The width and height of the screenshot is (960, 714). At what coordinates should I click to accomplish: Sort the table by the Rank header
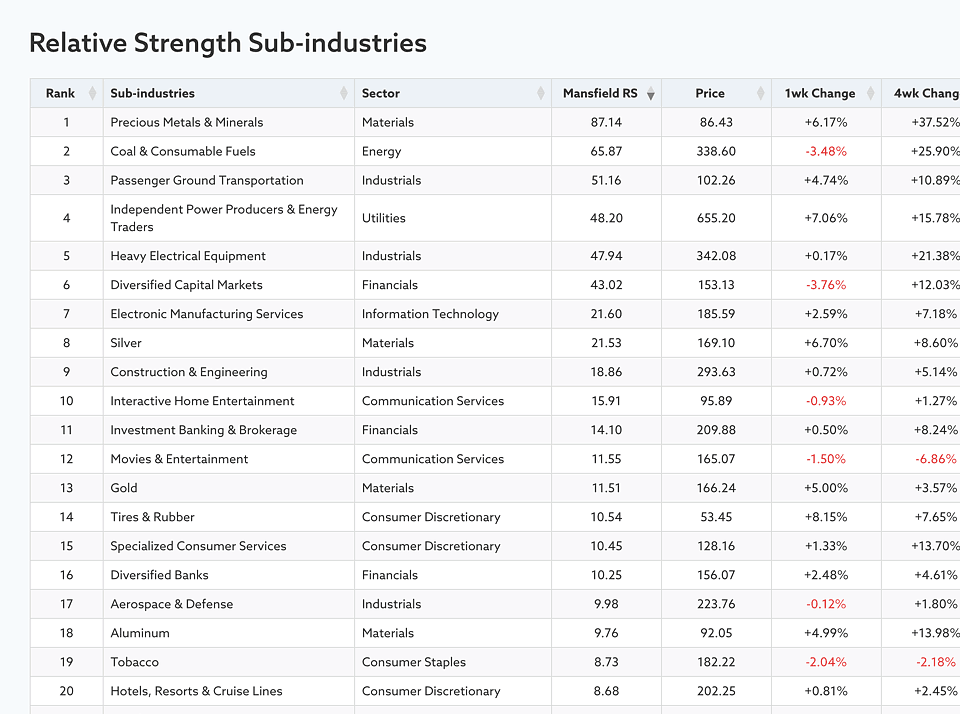62,93
